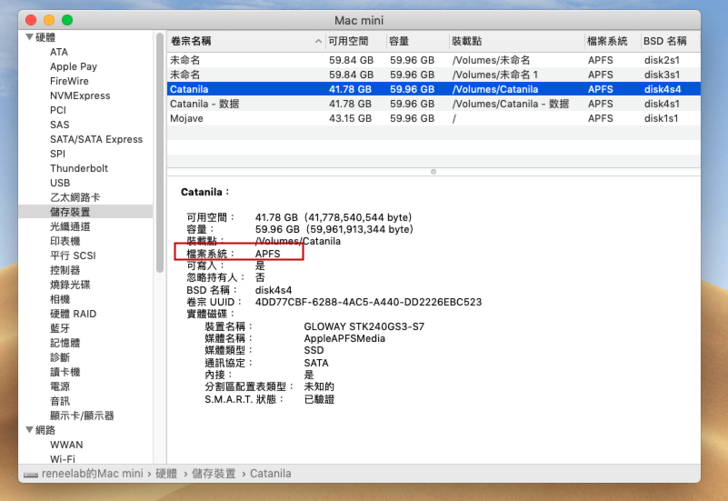
Task: Click the AppleAPFSMedia media name
Action: pyautogui.click(x=344, y=338)
